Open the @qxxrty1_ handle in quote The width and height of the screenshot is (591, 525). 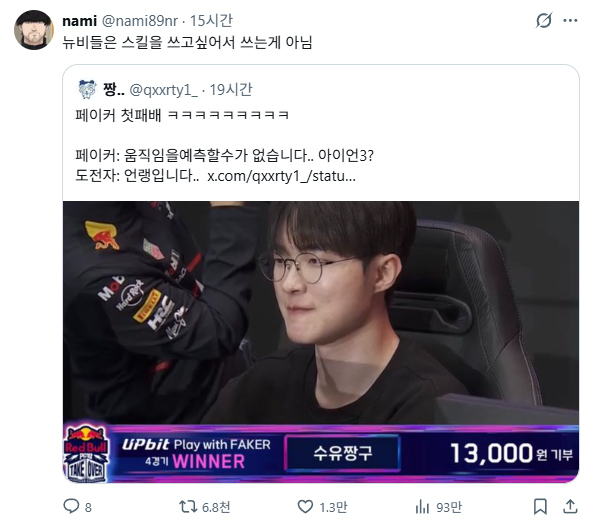(x=164, y=90)
